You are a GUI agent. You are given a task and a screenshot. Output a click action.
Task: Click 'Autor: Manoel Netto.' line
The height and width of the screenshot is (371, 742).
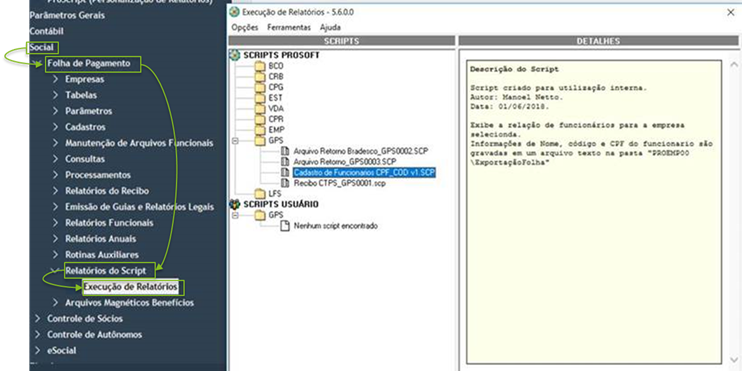pos(517,97)
